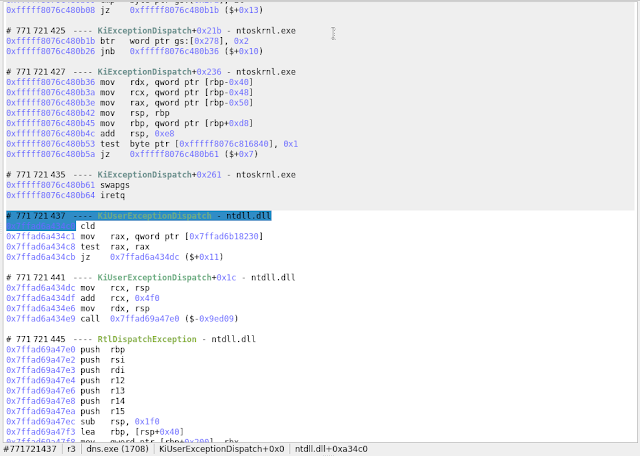Click address of the mov rdx, rsp line

pyautogui.click(x=41, y=308)
